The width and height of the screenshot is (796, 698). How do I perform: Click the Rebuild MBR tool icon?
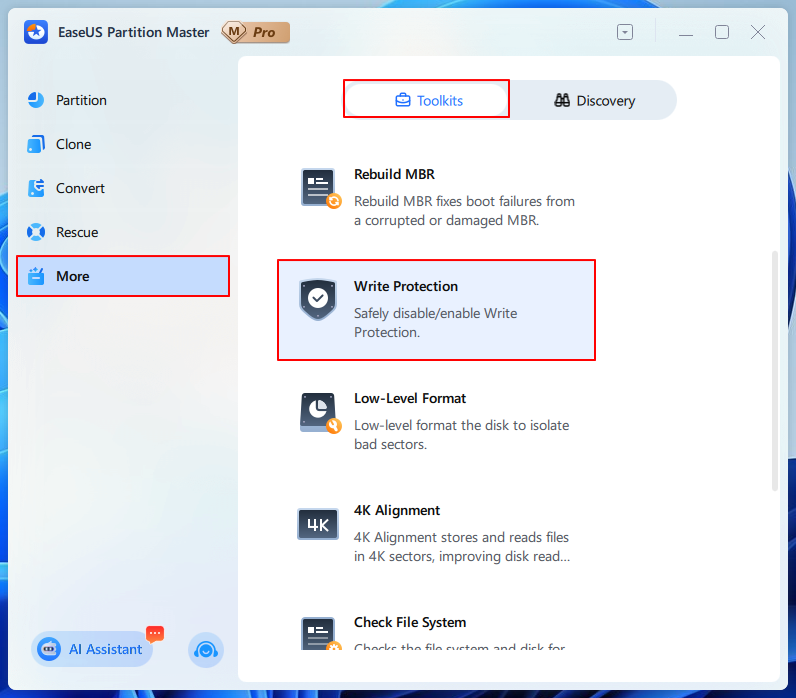(320, 188)
